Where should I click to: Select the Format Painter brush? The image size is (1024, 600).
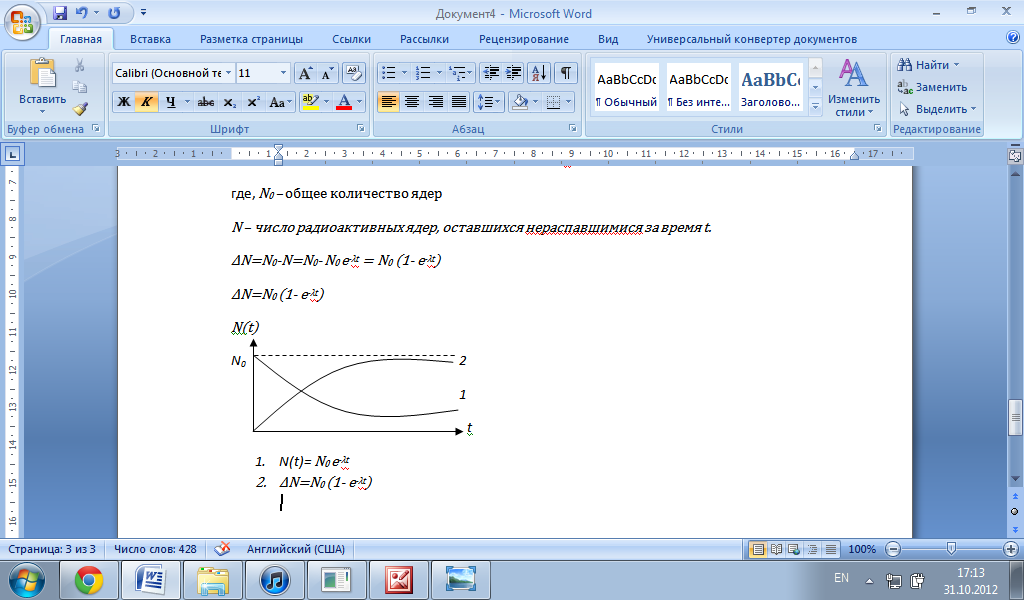coord(80,108)
